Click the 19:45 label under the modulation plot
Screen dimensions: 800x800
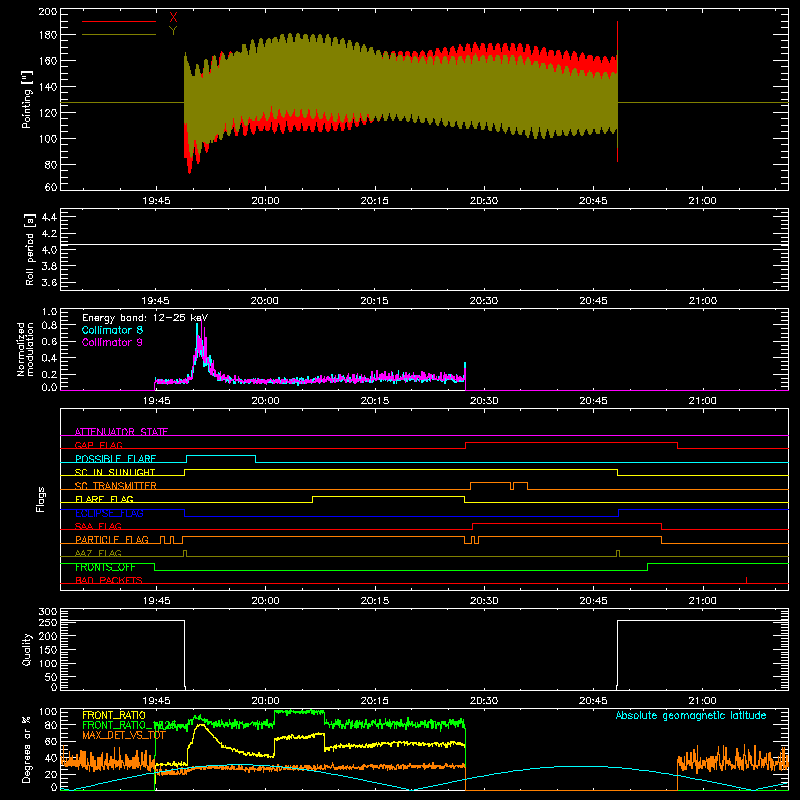coord(156,401)
